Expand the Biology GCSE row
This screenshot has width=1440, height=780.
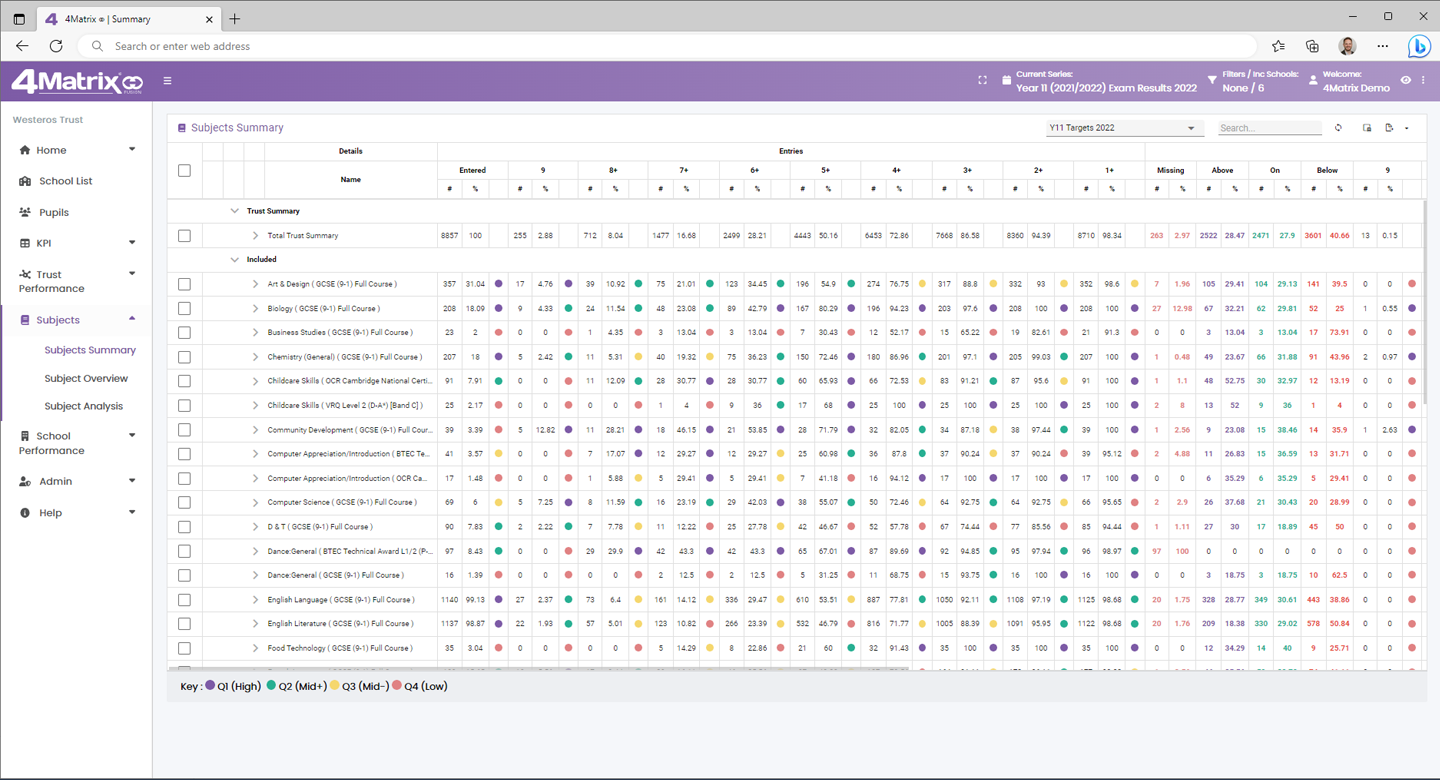point(255,308)
